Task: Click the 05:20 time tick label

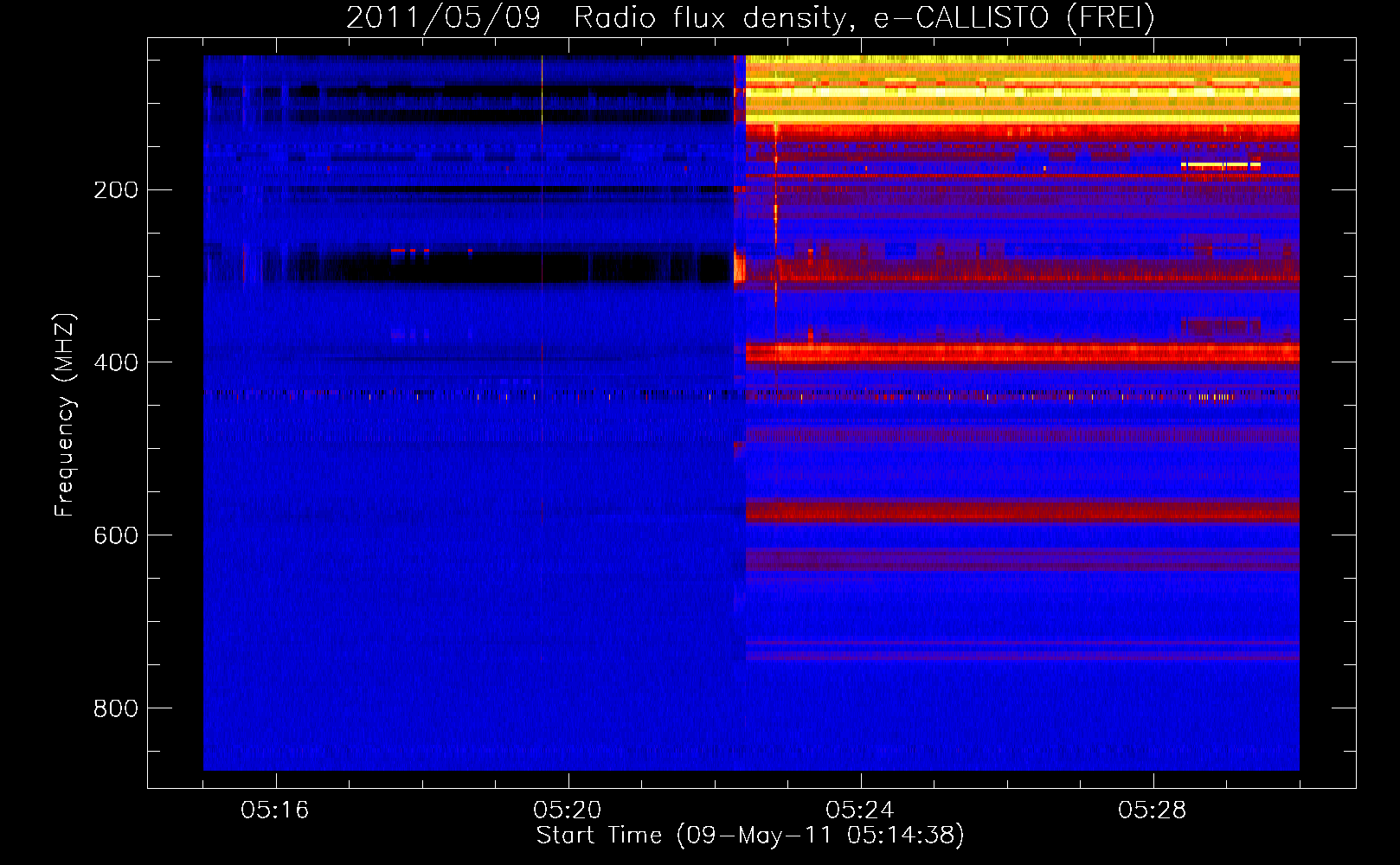Action: (568, 811)
